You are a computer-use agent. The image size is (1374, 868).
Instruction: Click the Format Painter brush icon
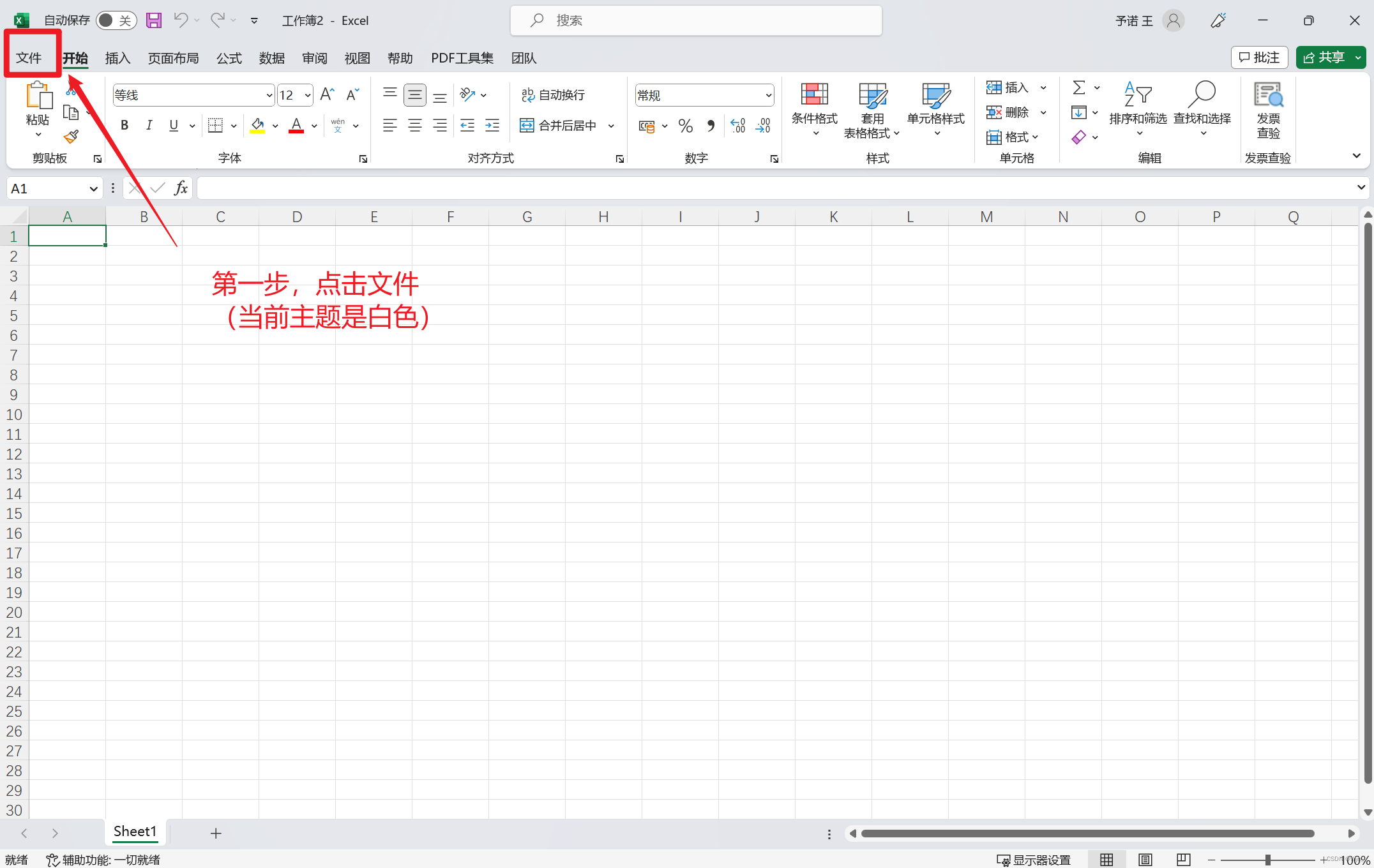click(x=71, y=137)
